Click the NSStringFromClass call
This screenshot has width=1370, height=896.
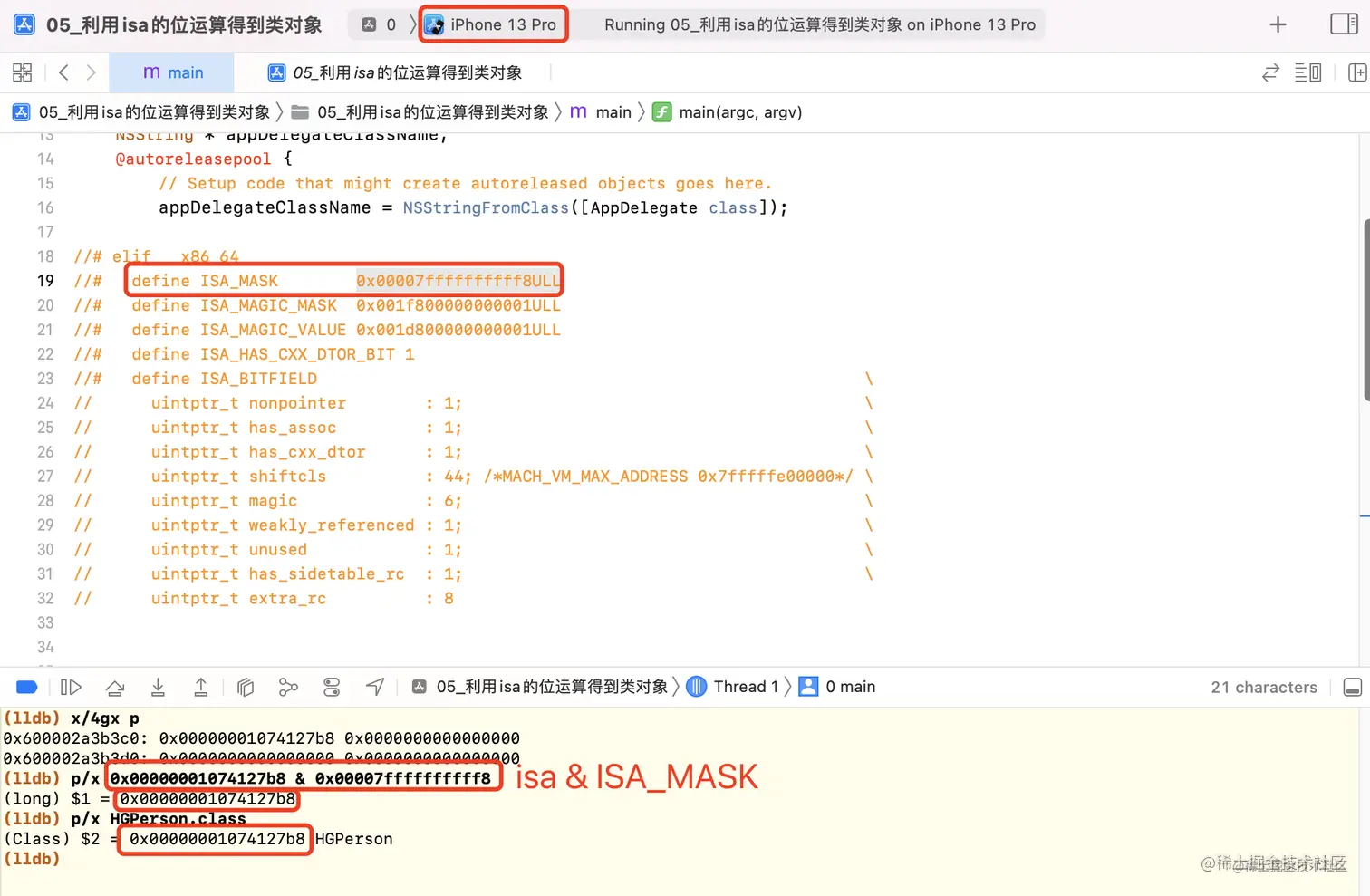486,207
